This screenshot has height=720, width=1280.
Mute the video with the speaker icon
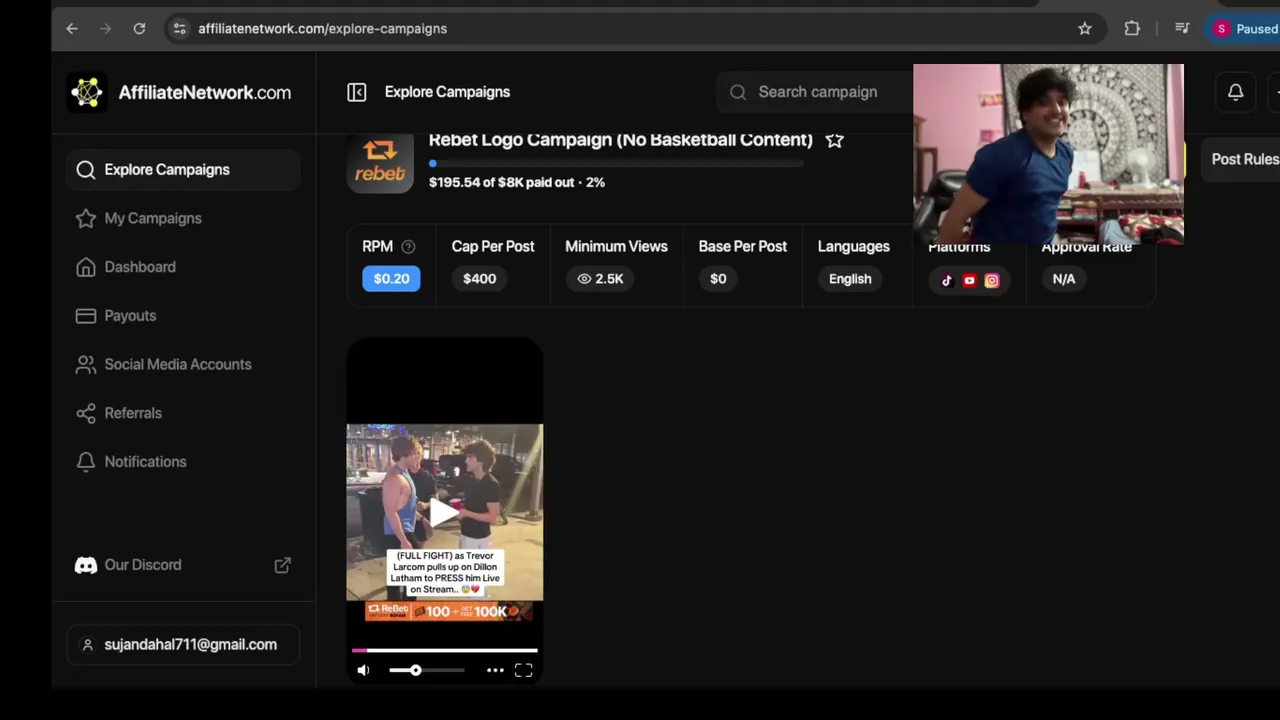click(x=364, y=670)
